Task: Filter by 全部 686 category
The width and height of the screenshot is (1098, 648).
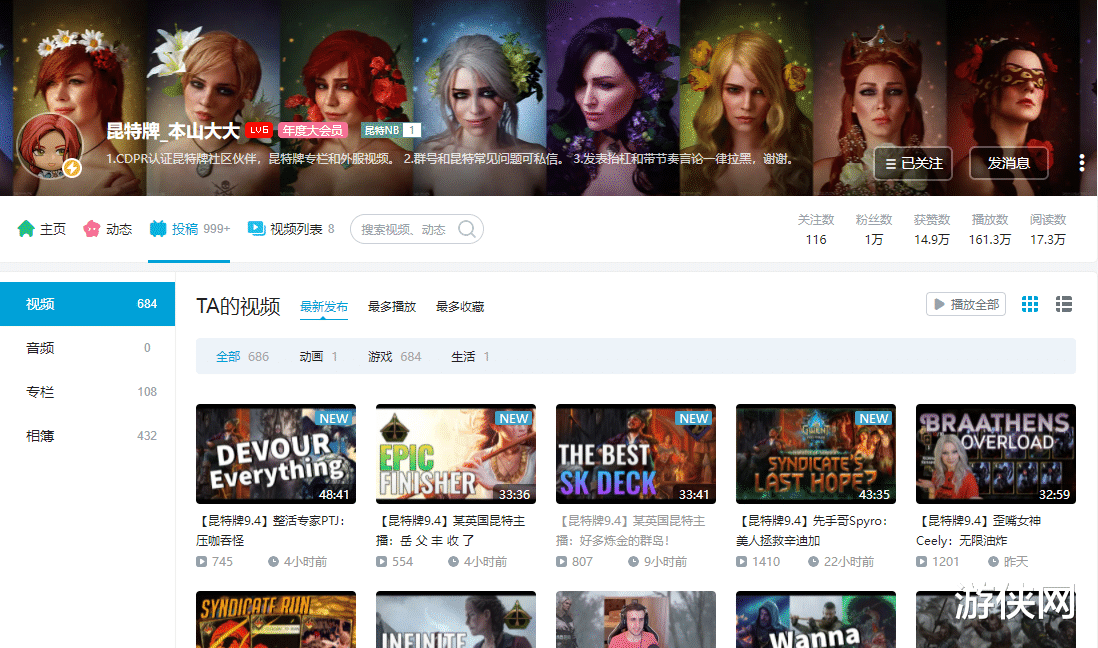Action: tap(242, 357)
